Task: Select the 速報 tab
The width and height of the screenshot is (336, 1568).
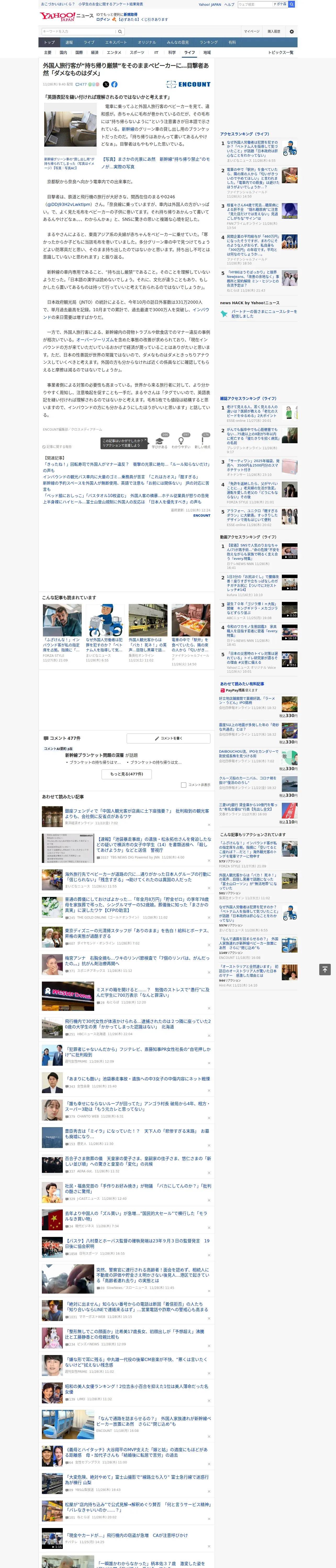Action: point(69,43)
